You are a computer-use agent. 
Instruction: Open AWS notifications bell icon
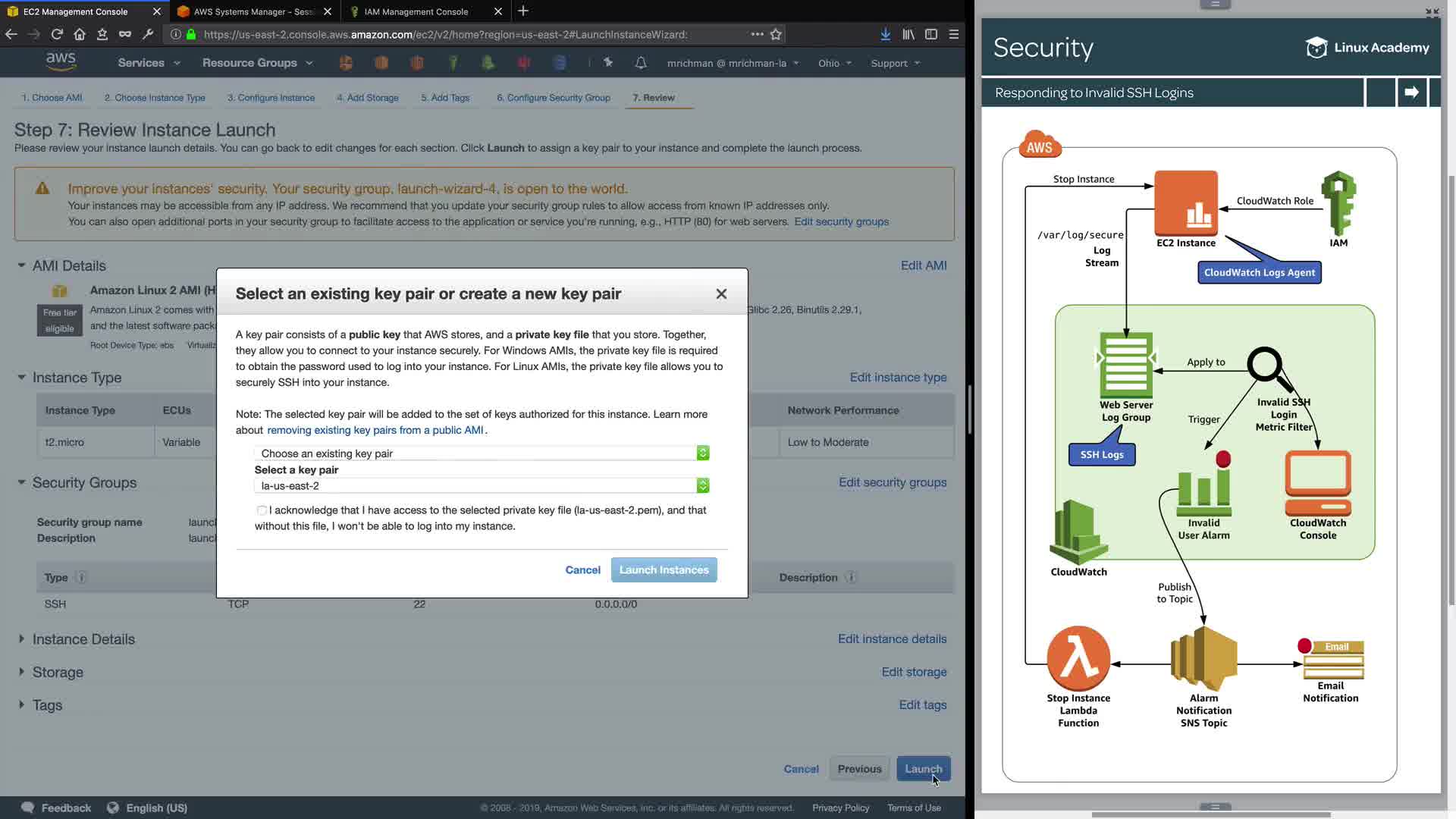(x=641, y=63)
